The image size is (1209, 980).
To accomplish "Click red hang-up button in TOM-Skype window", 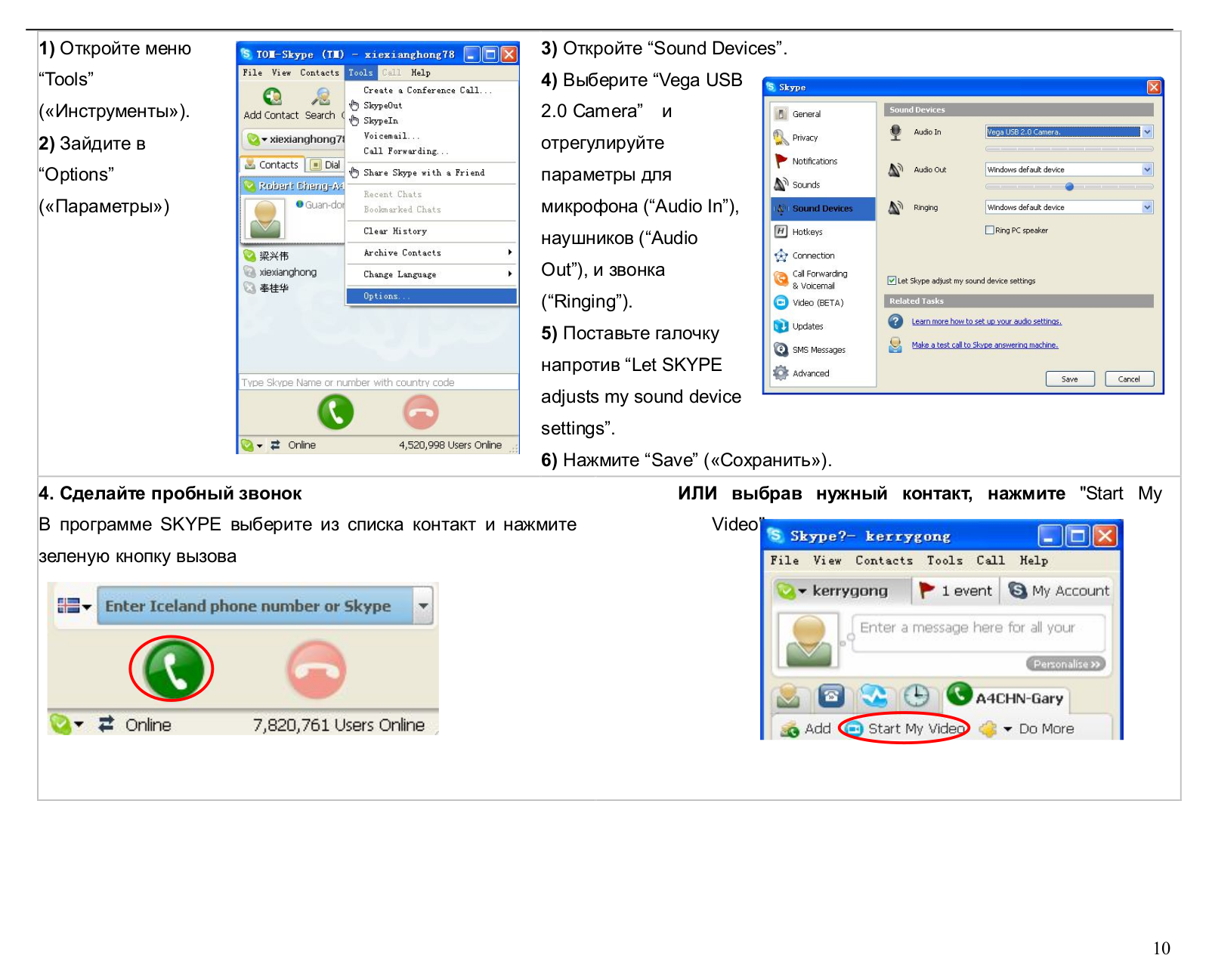I will 421,413.
